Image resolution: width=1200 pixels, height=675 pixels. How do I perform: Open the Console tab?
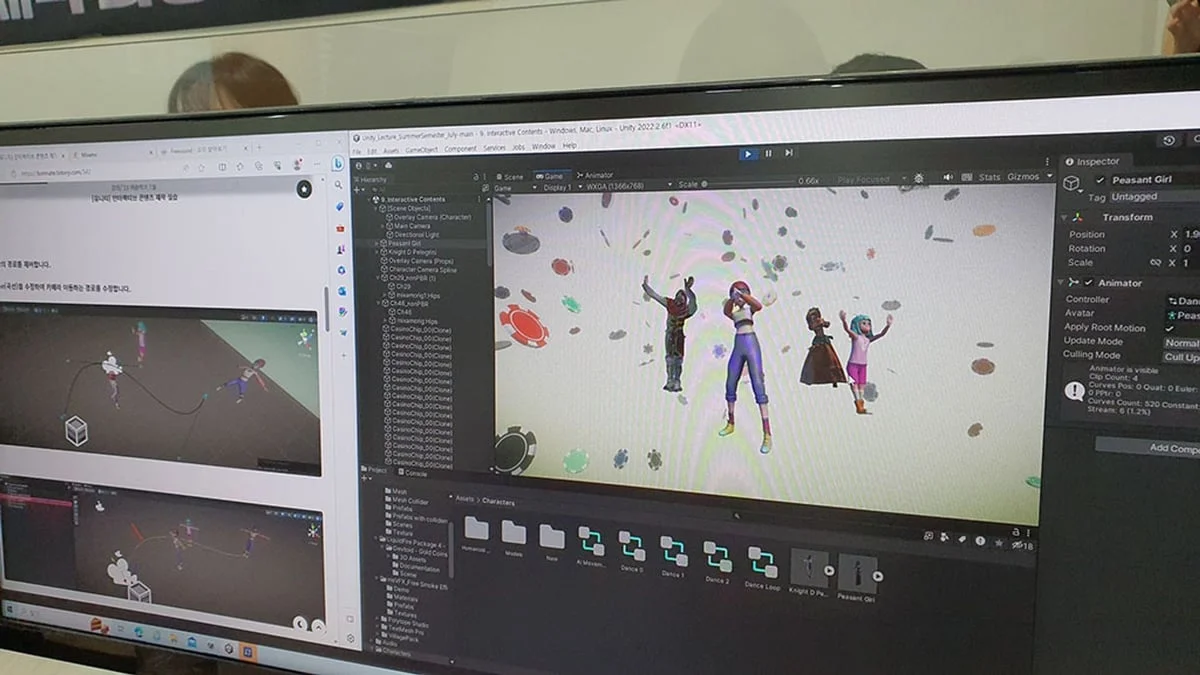(412, 473)
